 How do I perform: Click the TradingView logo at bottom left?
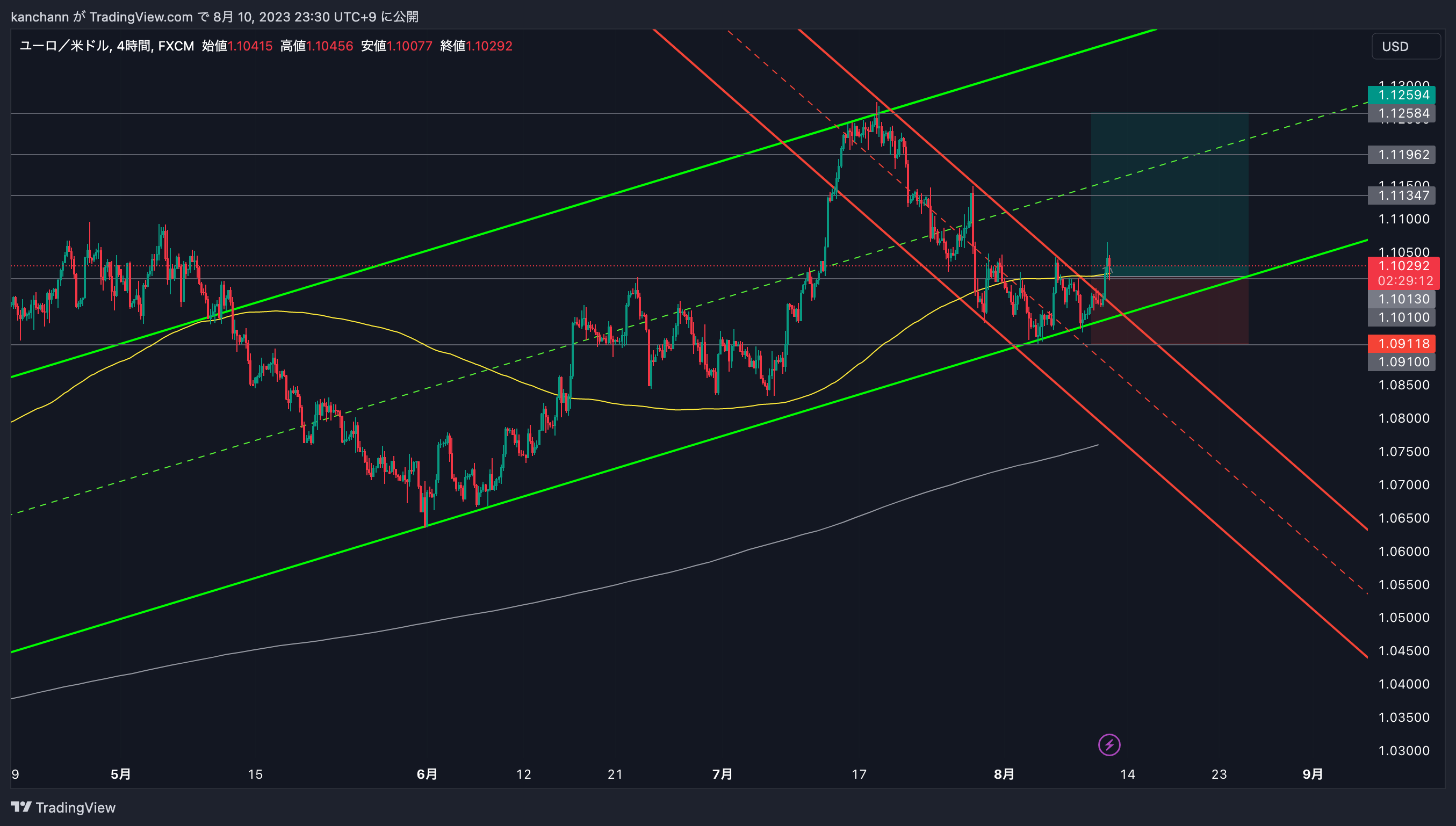coord(63,807)
